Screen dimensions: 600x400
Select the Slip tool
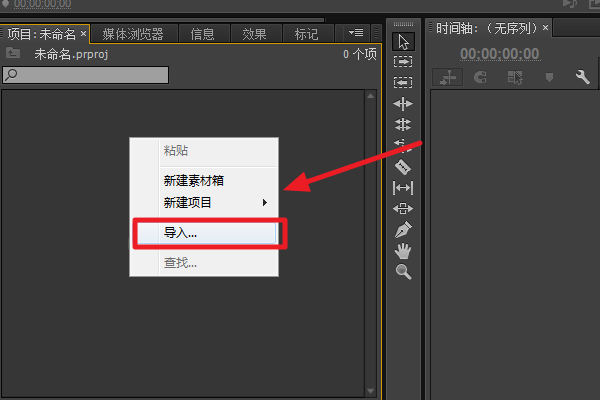click(403, 188)
